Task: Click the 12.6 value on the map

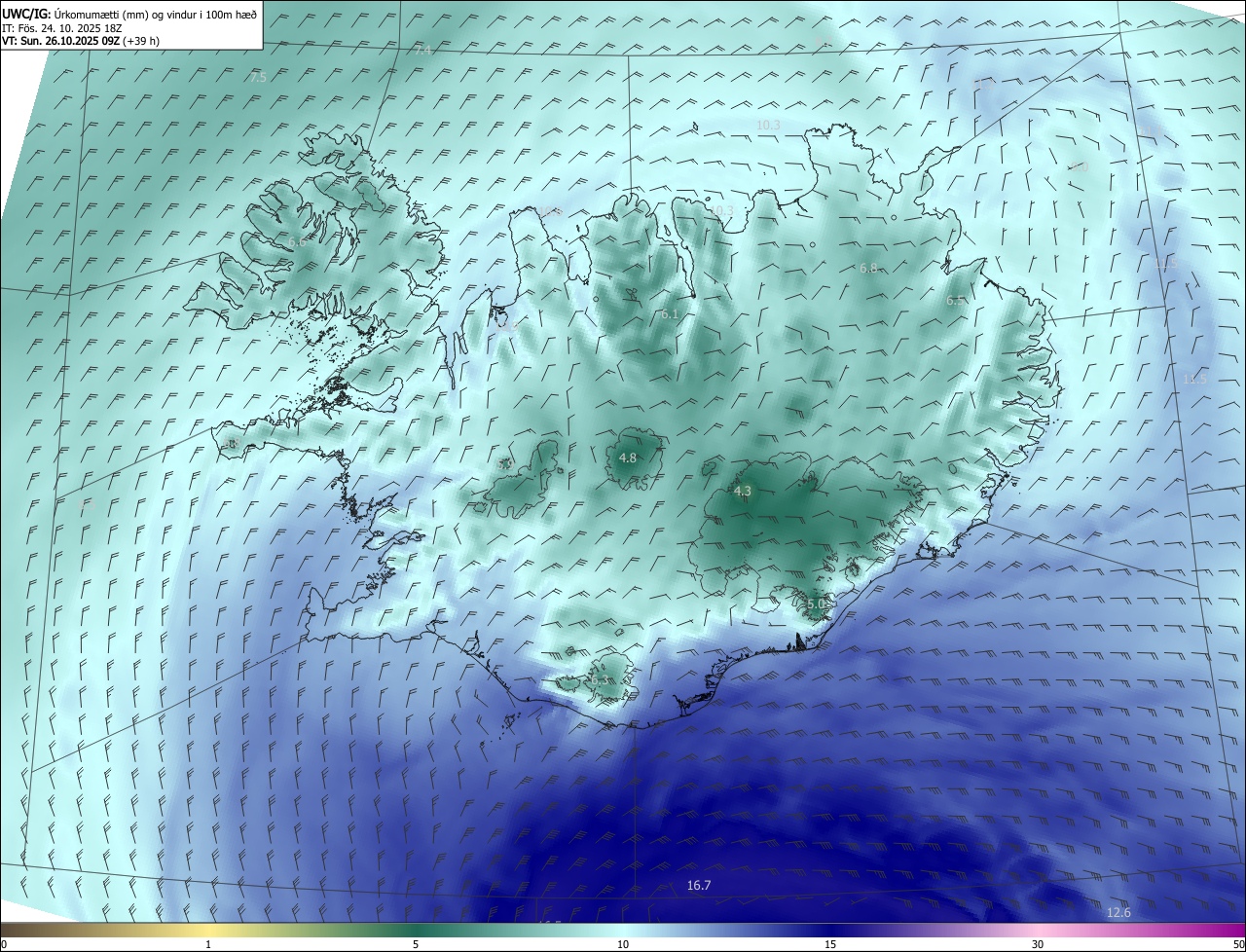Action: tap(1119, 912)
